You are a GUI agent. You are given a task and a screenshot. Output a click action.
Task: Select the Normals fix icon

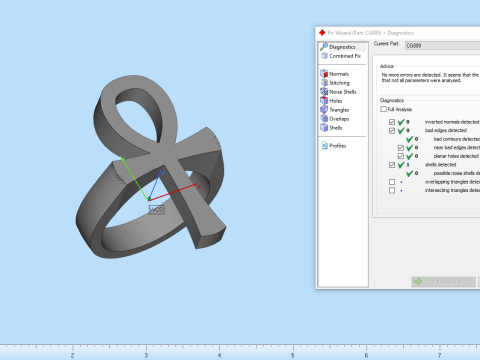pyautogui.click(x=324, y=74)
